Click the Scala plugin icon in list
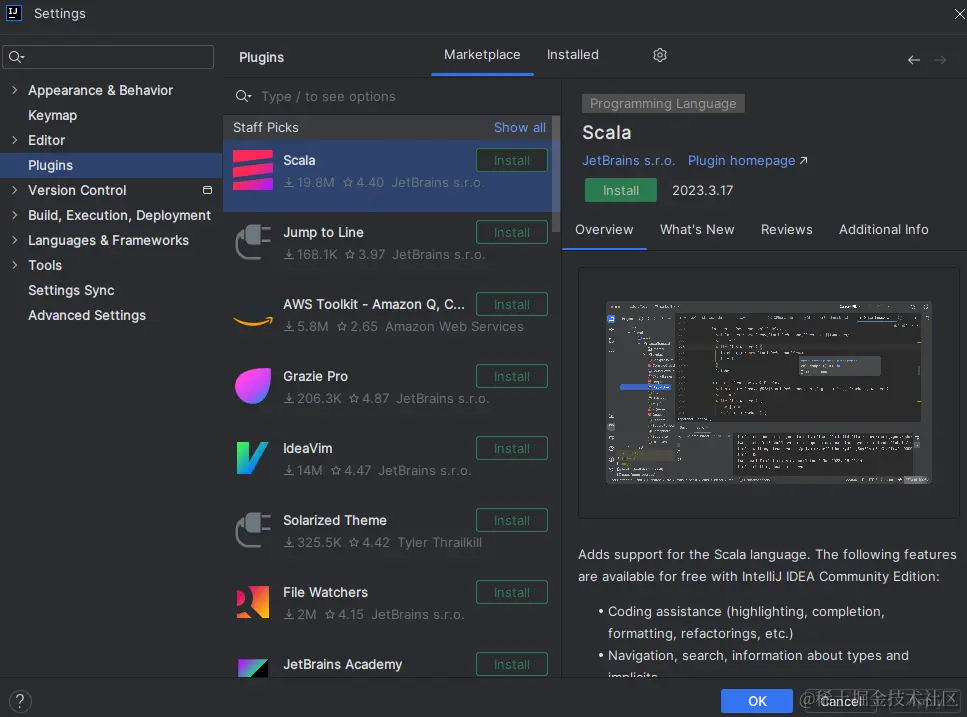The width and height of the screenshot is (967, 717). (253, 171)
